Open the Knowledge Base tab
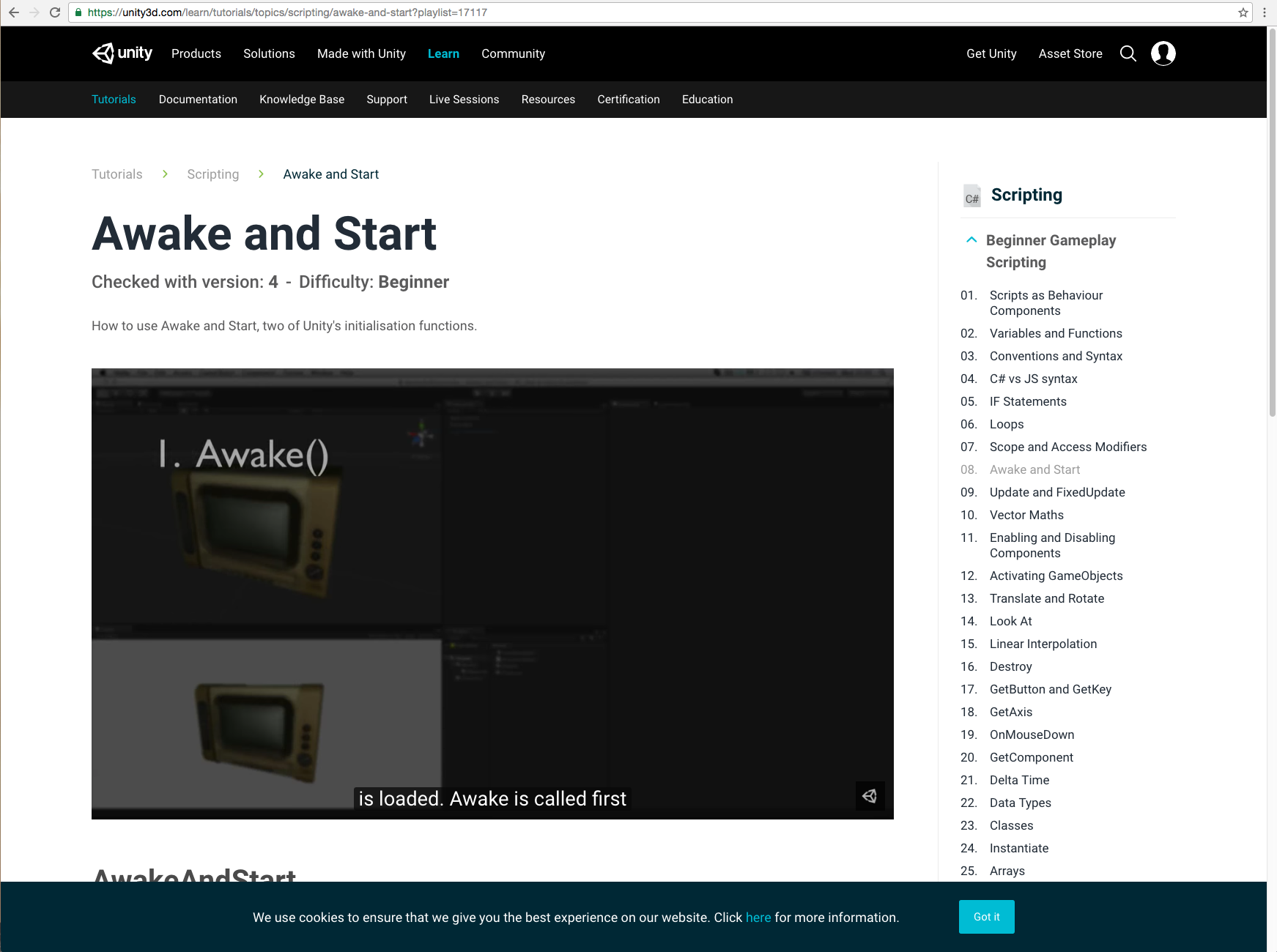1277x952 pixels. (x=302, y=100)
